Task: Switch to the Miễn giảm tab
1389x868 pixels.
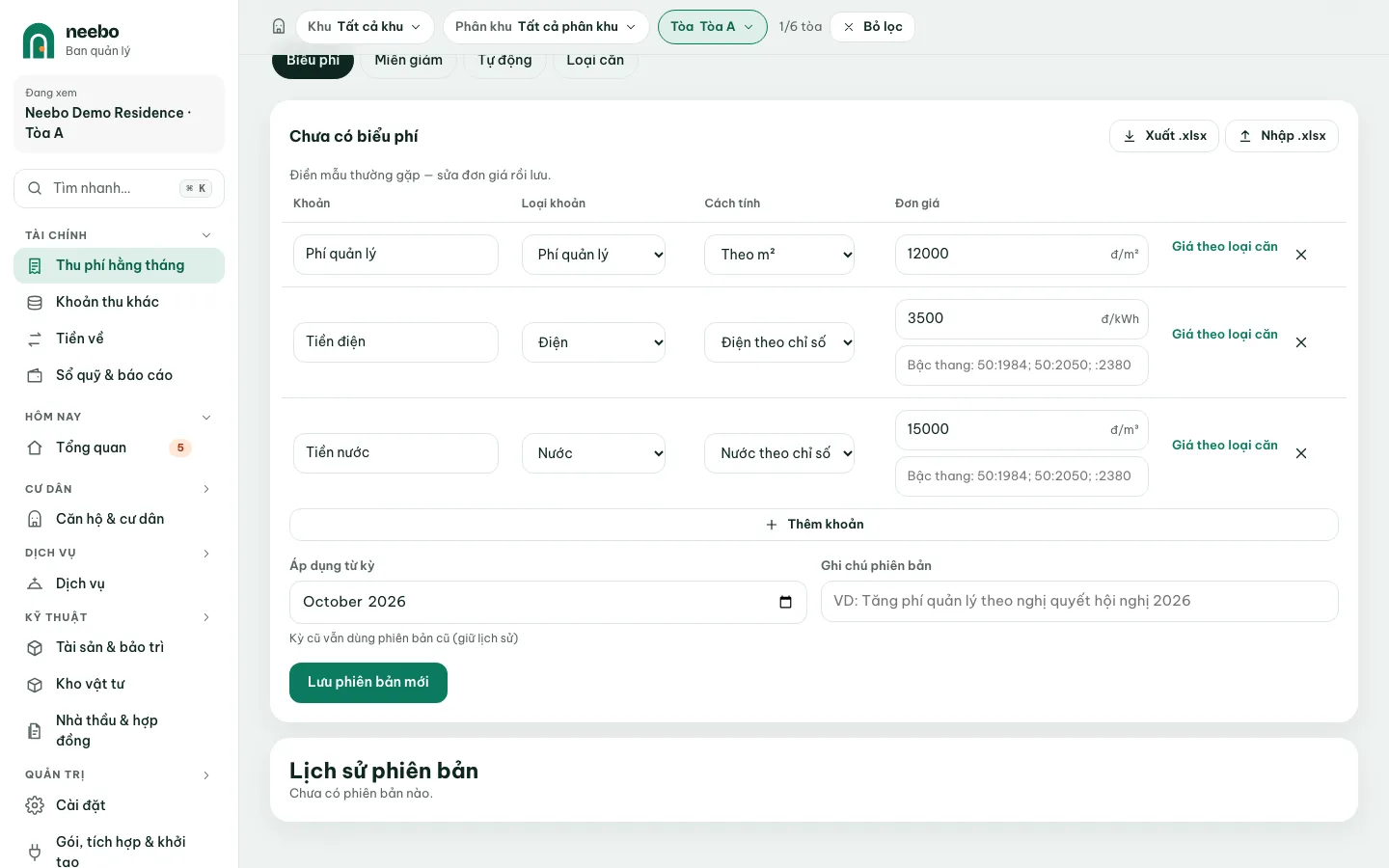Action: pyautogui.click(x=408, y=61)
